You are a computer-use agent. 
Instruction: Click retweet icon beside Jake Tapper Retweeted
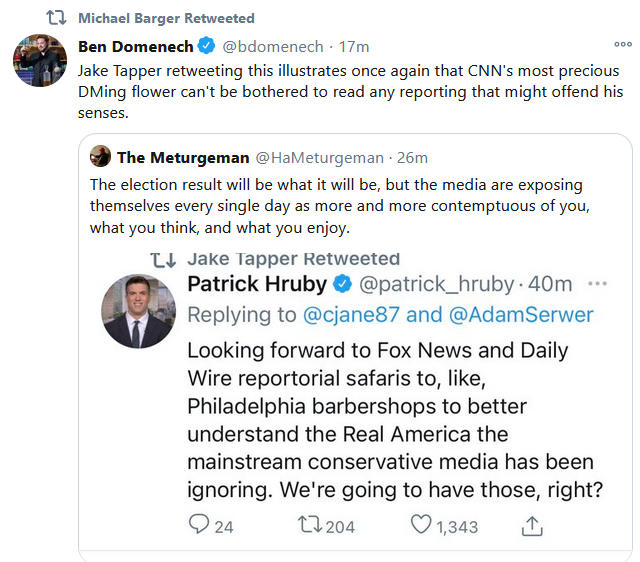pos(163,259)
